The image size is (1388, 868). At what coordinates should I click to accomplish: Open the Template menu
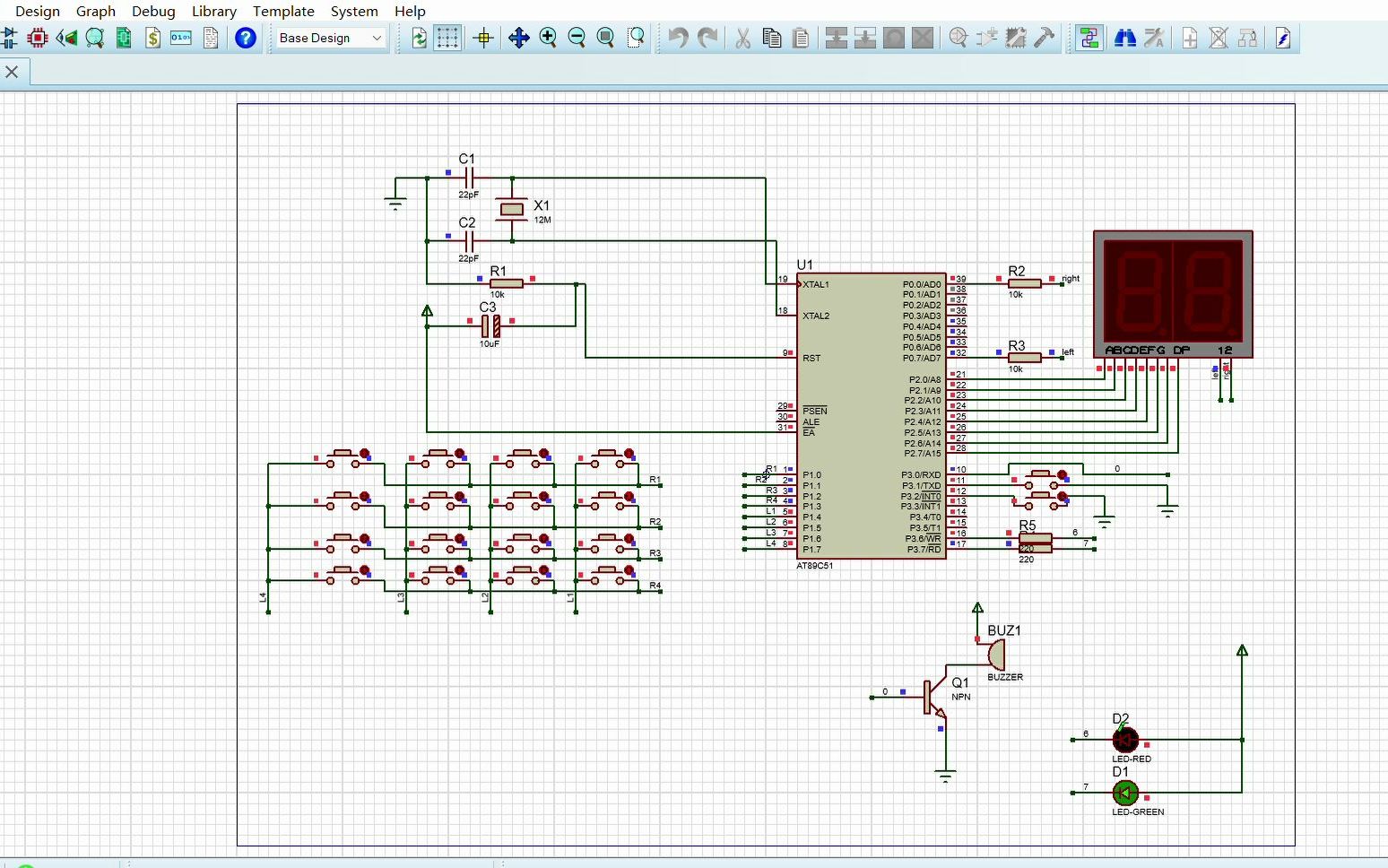pyautogui.click(x=283, y=11)
